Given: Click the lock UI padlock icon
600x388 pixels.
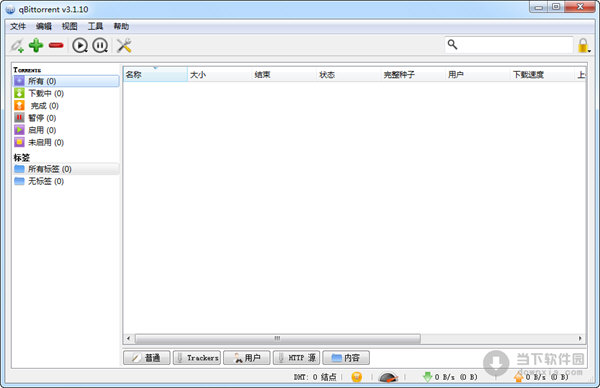Looking at the screenshot, I should pos(584,46).
